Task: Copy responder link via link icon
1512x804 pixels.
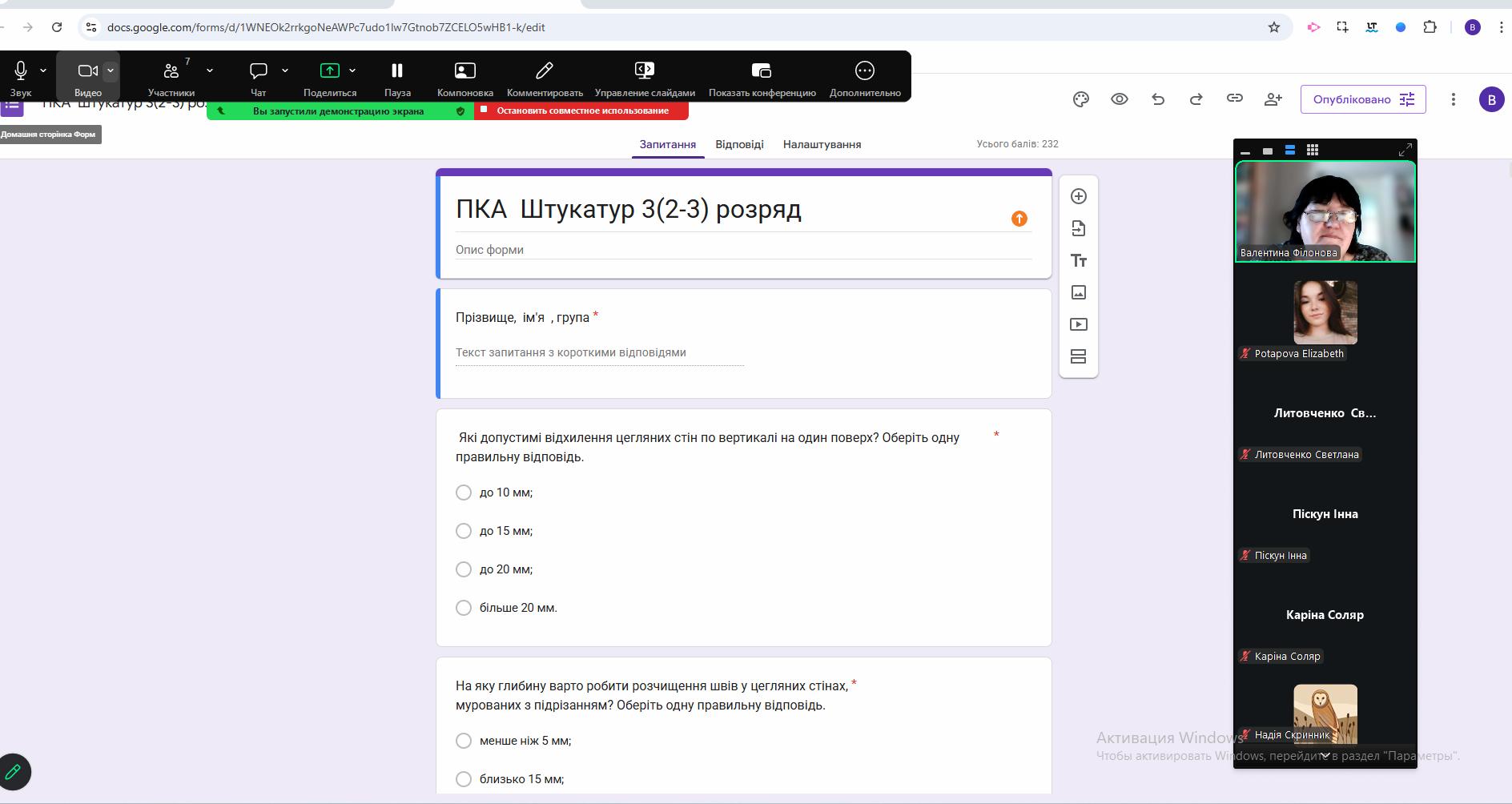Action: (1235, 98)
